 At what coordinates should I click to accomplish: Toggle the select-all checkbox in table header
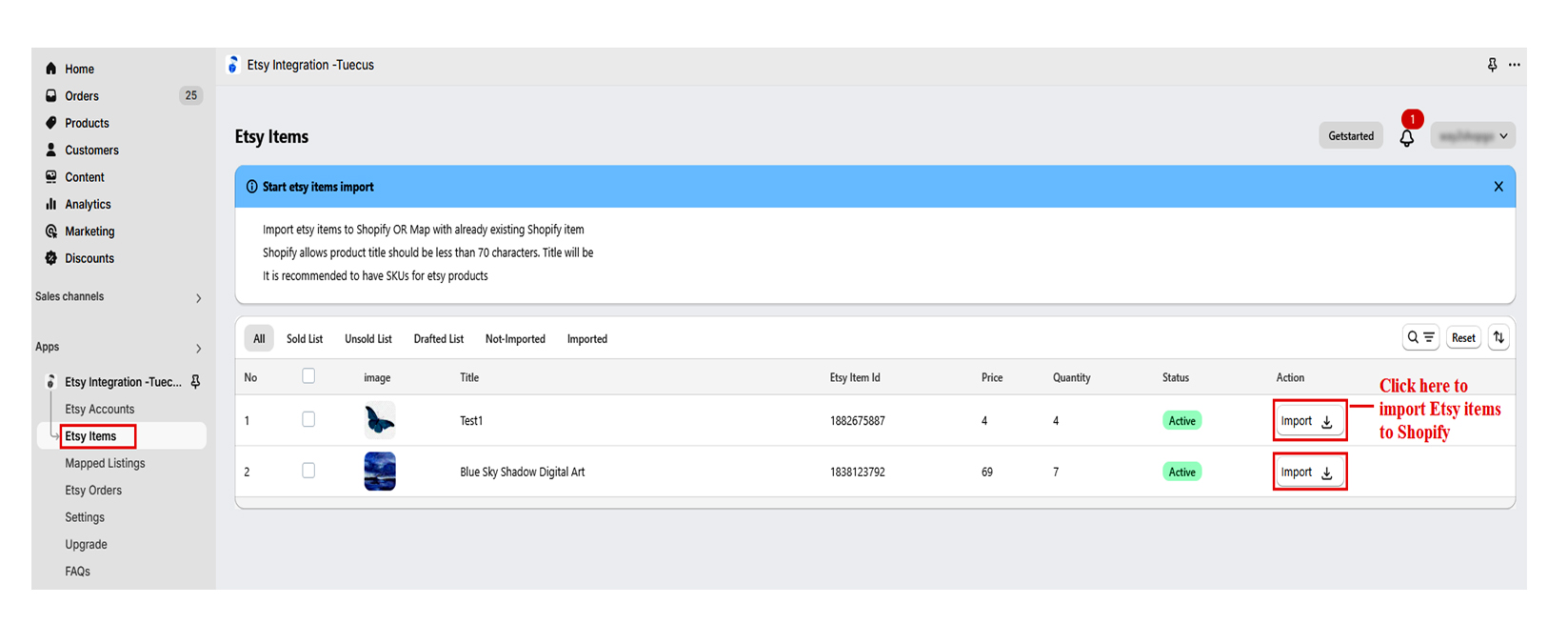click(x=308, y=376)
